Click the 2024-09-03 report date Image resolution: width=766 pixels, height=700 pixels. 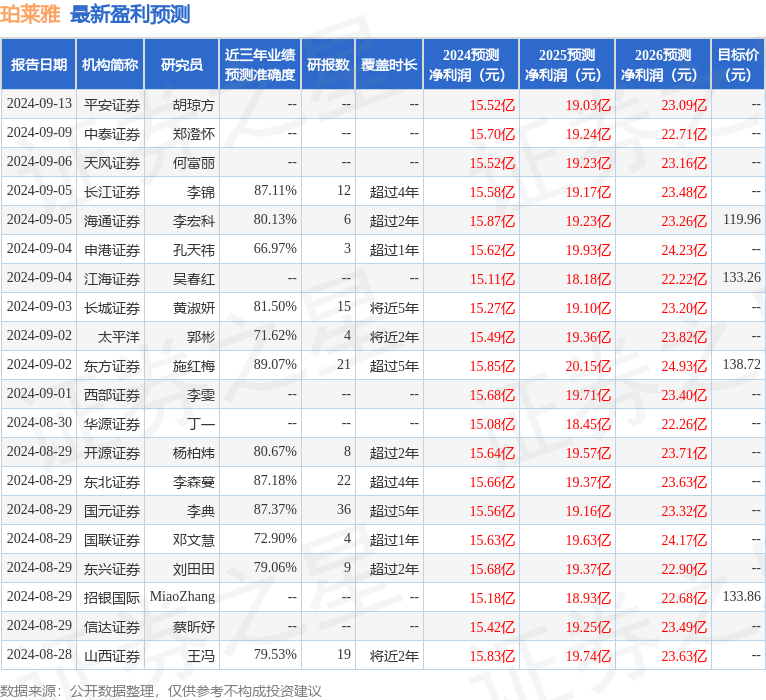[x=39, y=306]
